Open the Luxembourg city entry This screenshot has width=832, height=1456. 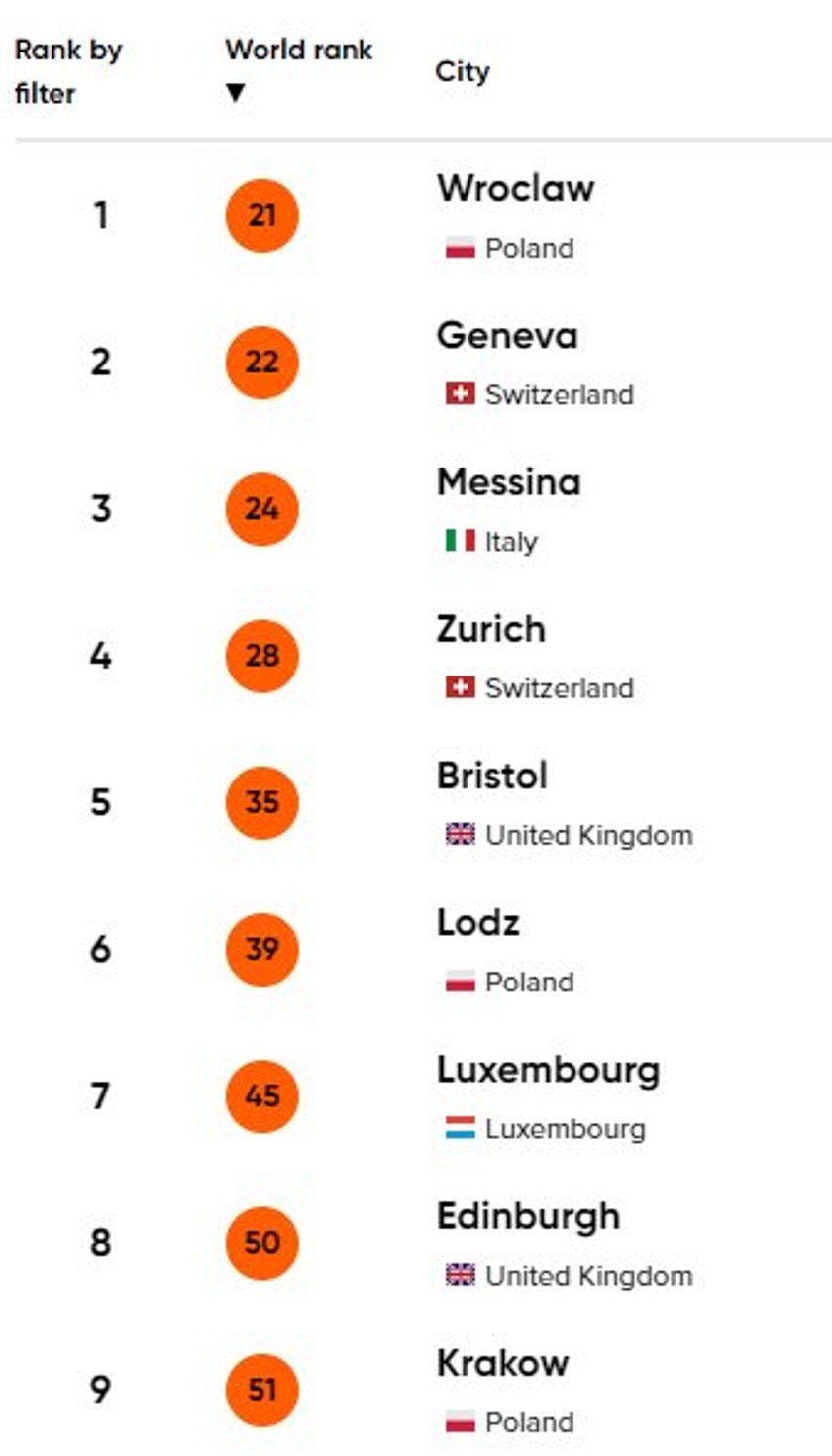click(x=548, y=1070)
